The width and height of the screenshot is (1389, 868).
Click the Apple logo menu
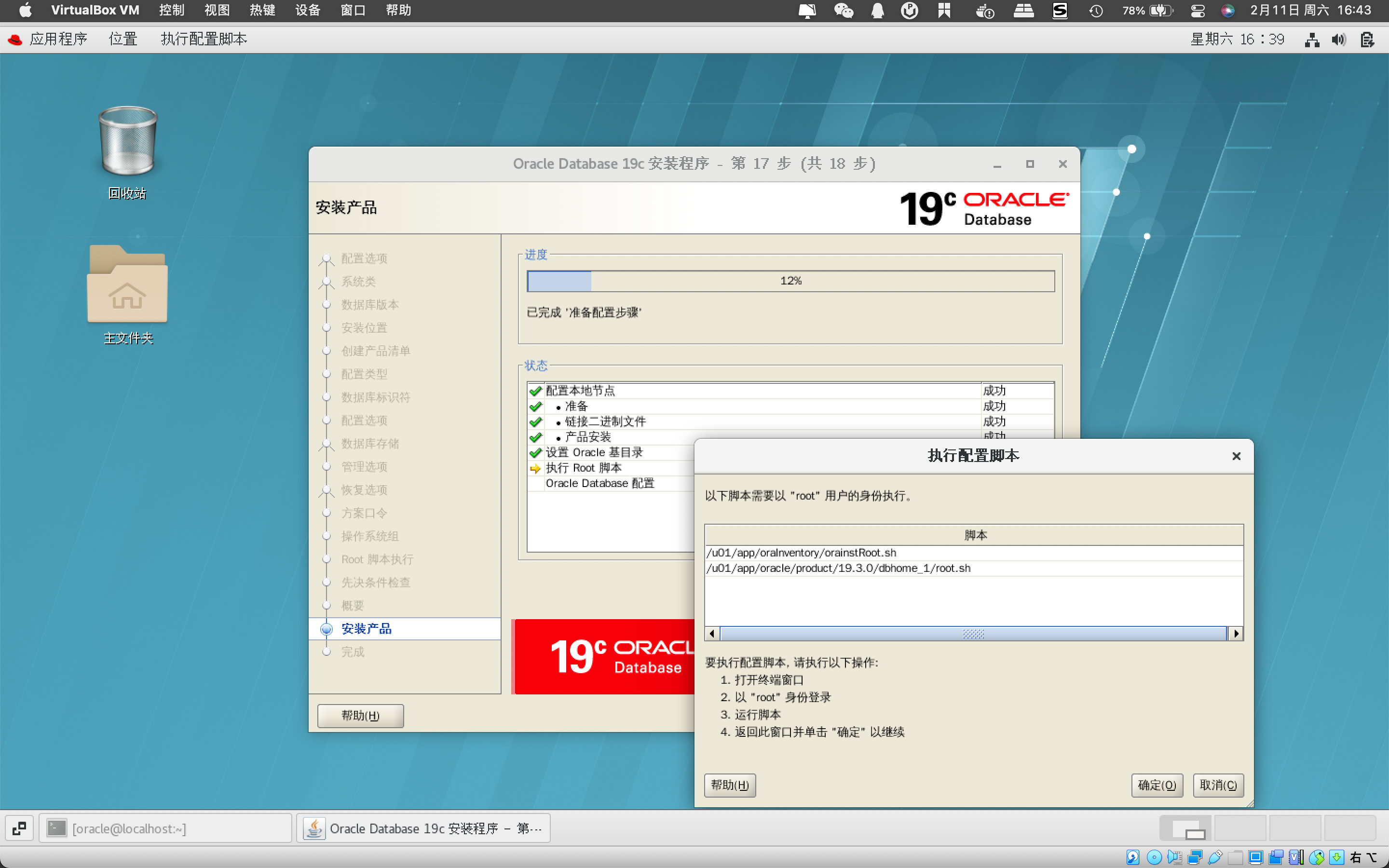point(25,10)
